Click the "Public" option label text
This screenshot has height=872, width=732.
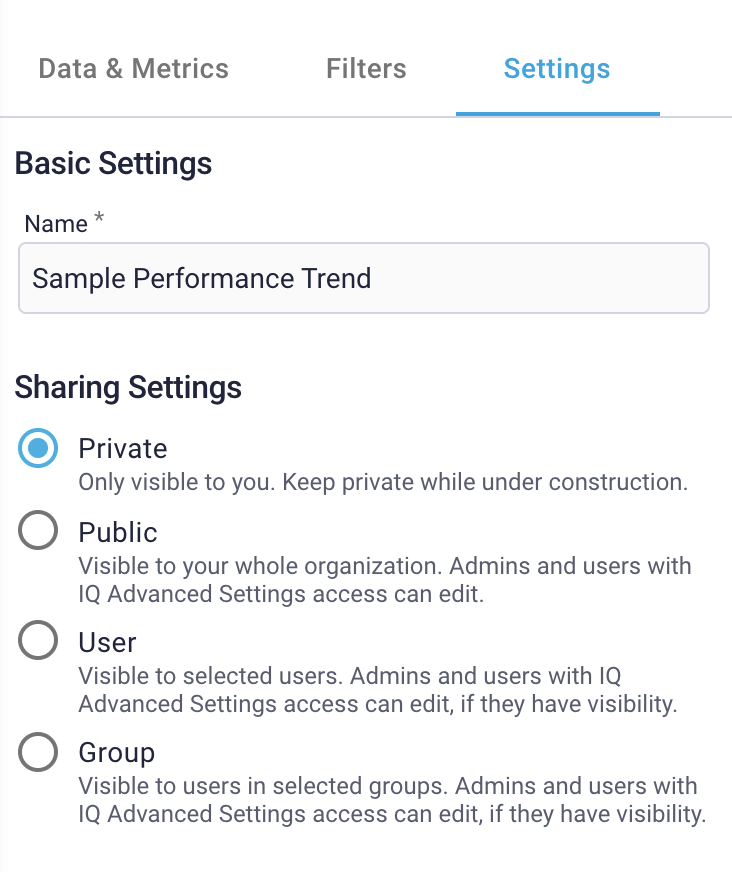coord(118,532)
